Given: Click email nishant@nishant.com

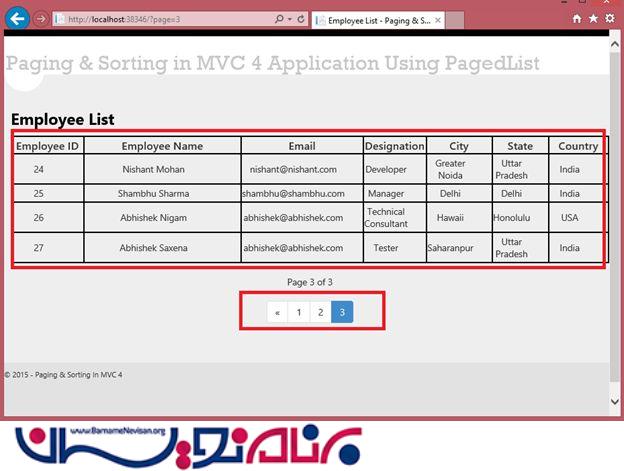Looking at the screenshot, I should (x=293, y=169).
